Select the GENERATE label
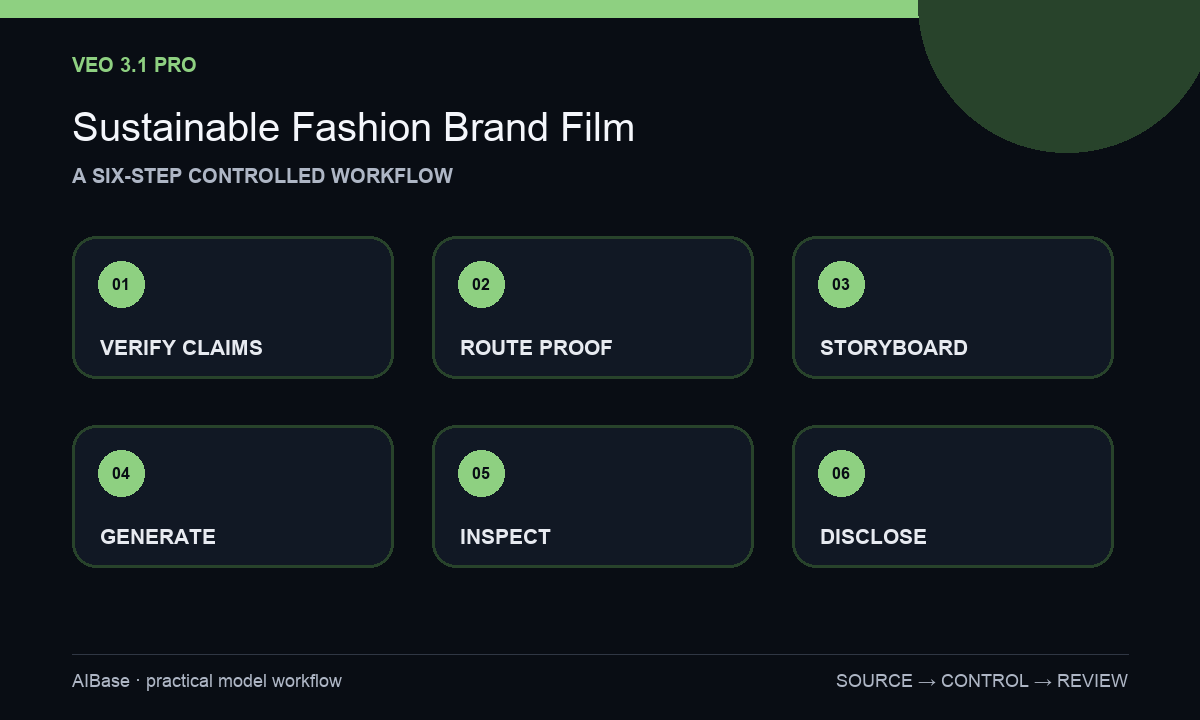This screenshot has width=1200, height=720. click(158, 537)
